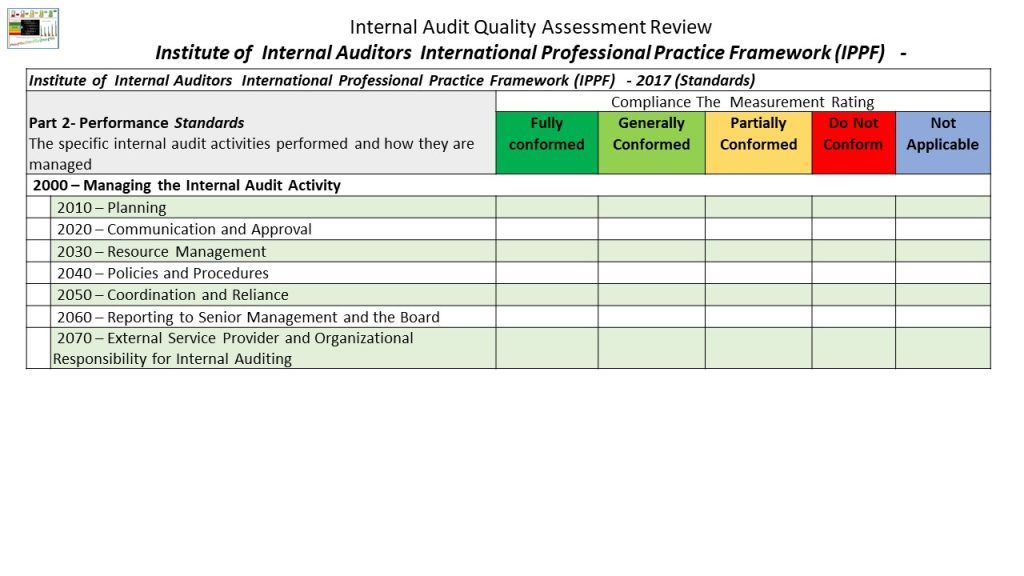
Task: Mark Fully conformed cell for 2010 Planning
Action: 547,208
